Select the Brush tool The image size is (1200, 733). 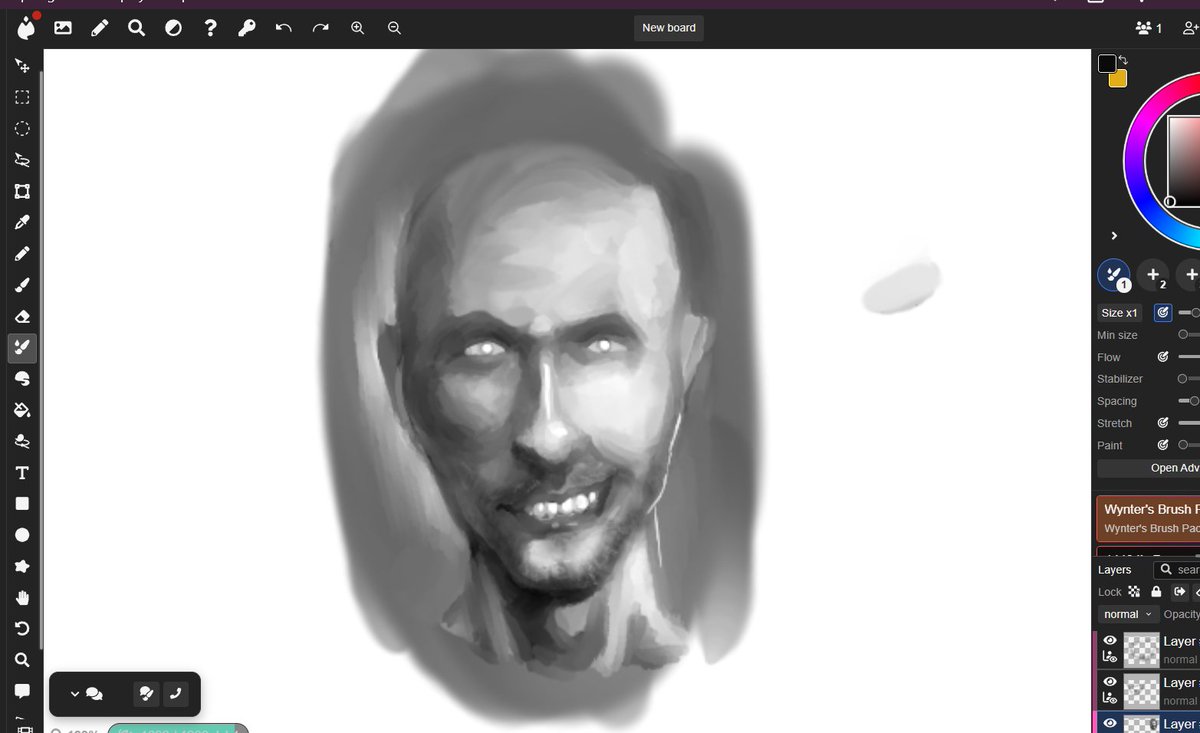(x=22, y=285)
